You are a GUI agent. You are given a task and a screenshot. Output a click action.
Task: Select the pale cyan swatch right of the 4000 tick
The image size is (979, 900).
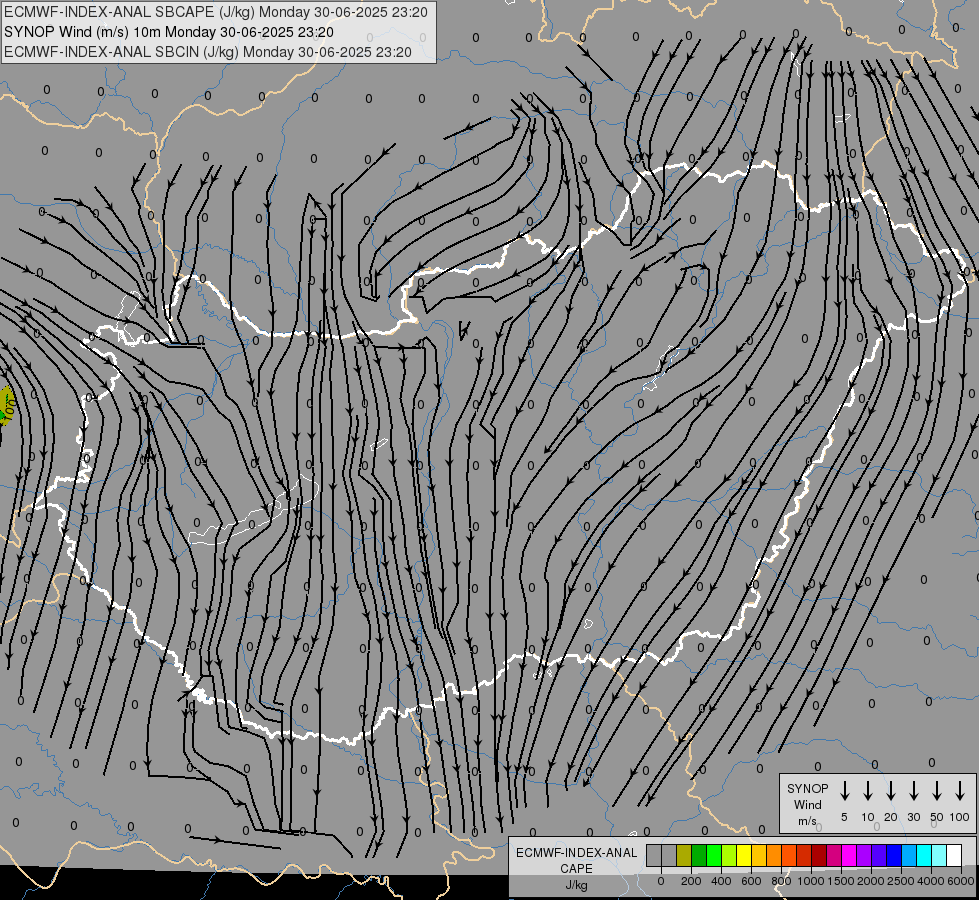[x=939, y=855]
